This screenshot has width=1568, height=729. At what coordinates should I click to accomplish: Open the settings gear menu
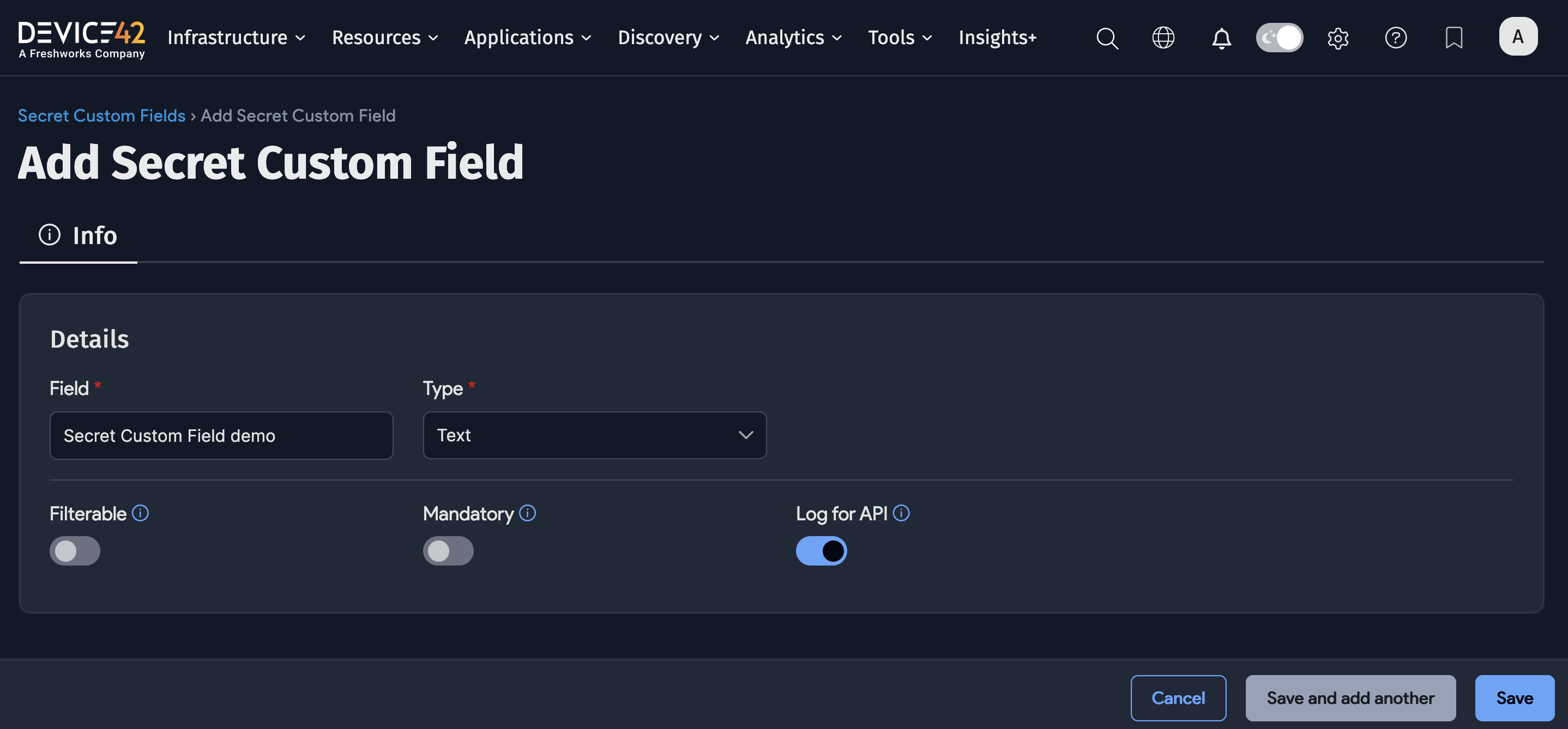click(1337, 38)
